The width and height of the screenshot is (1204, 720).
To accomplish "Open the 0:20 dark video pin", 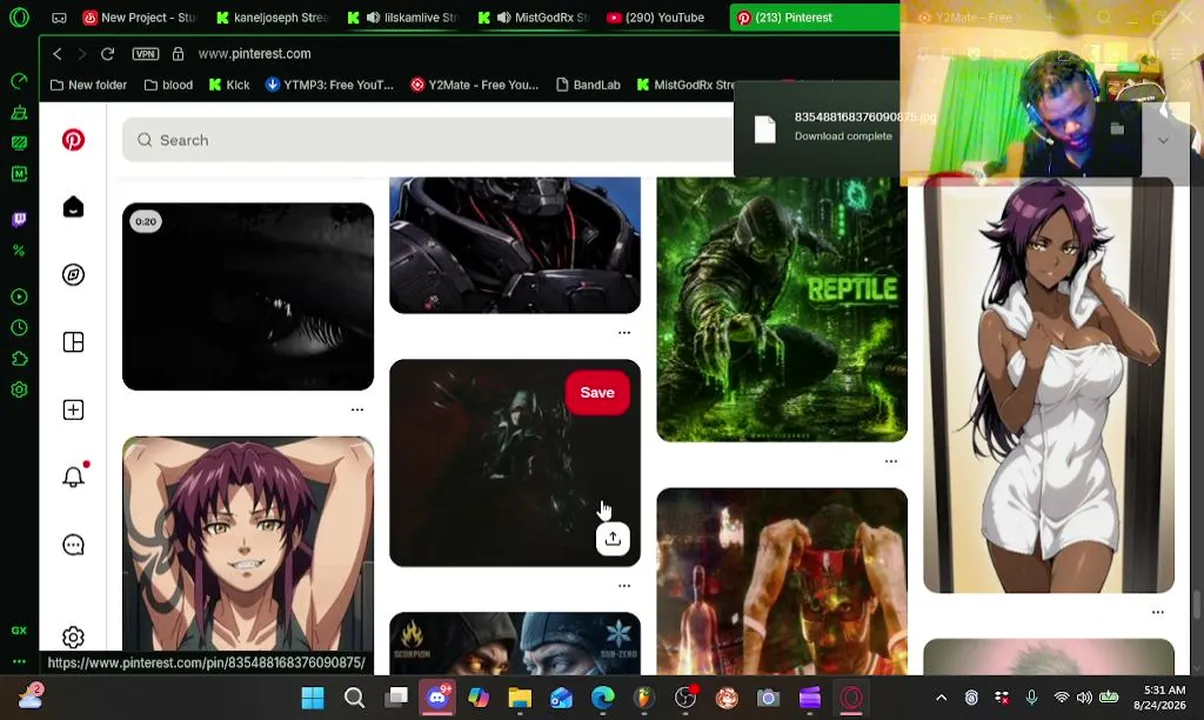I will click(248, 296).
